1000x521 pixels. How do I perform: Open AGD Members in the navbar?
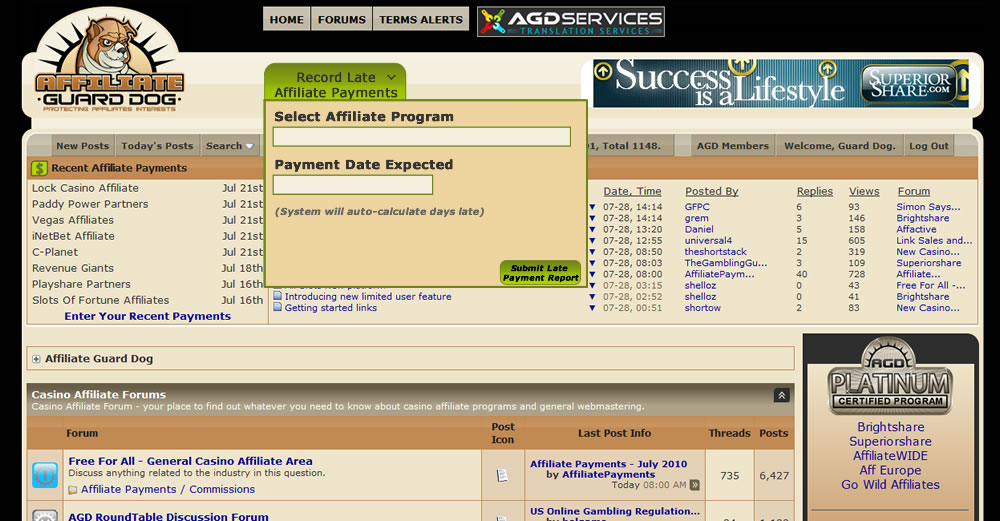click(733, 145)
